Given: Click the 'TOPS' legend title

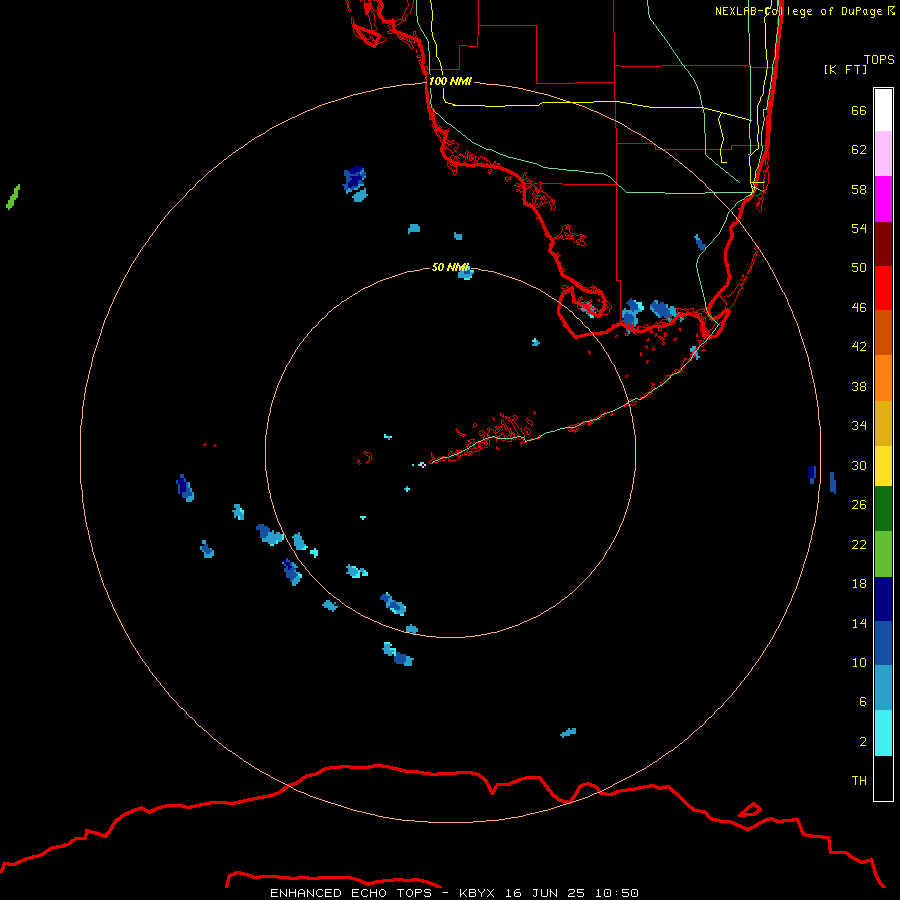Looking at the screenshot, I should tap(879, 59).
